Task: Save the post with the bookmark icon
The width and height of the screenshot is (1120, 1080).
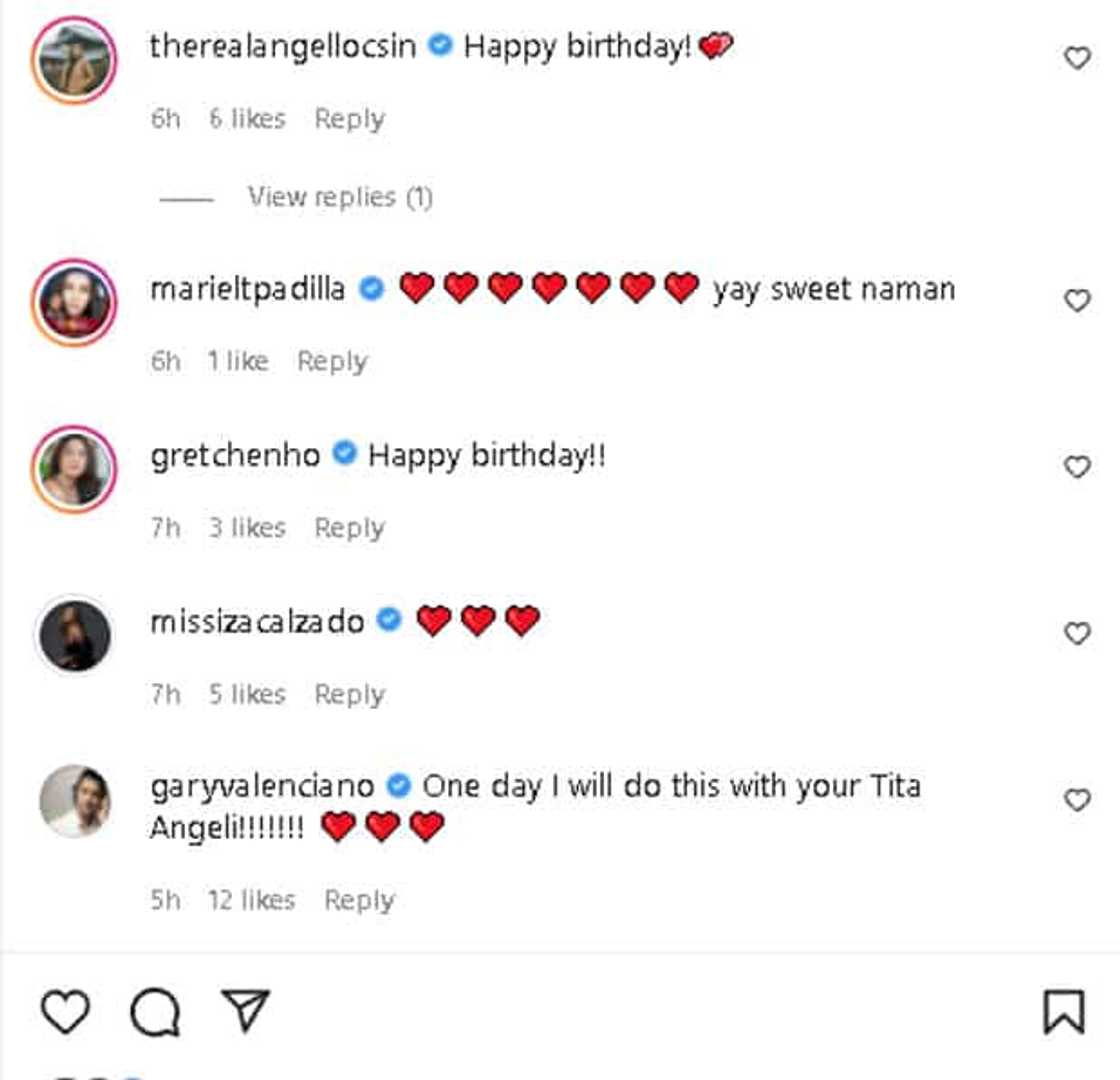Action: click(x=1063, y=1012)
